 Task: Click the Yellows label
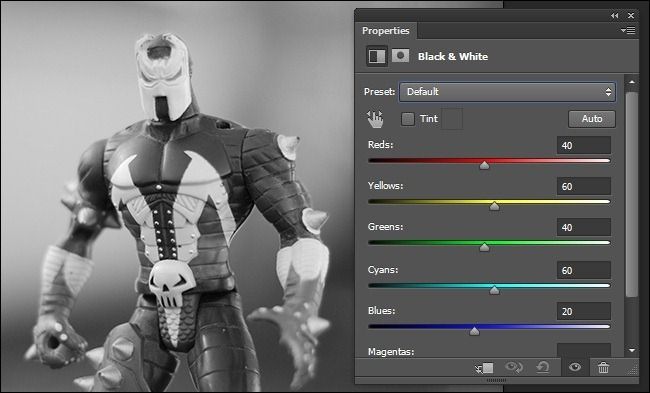click(x=385, y=186)
